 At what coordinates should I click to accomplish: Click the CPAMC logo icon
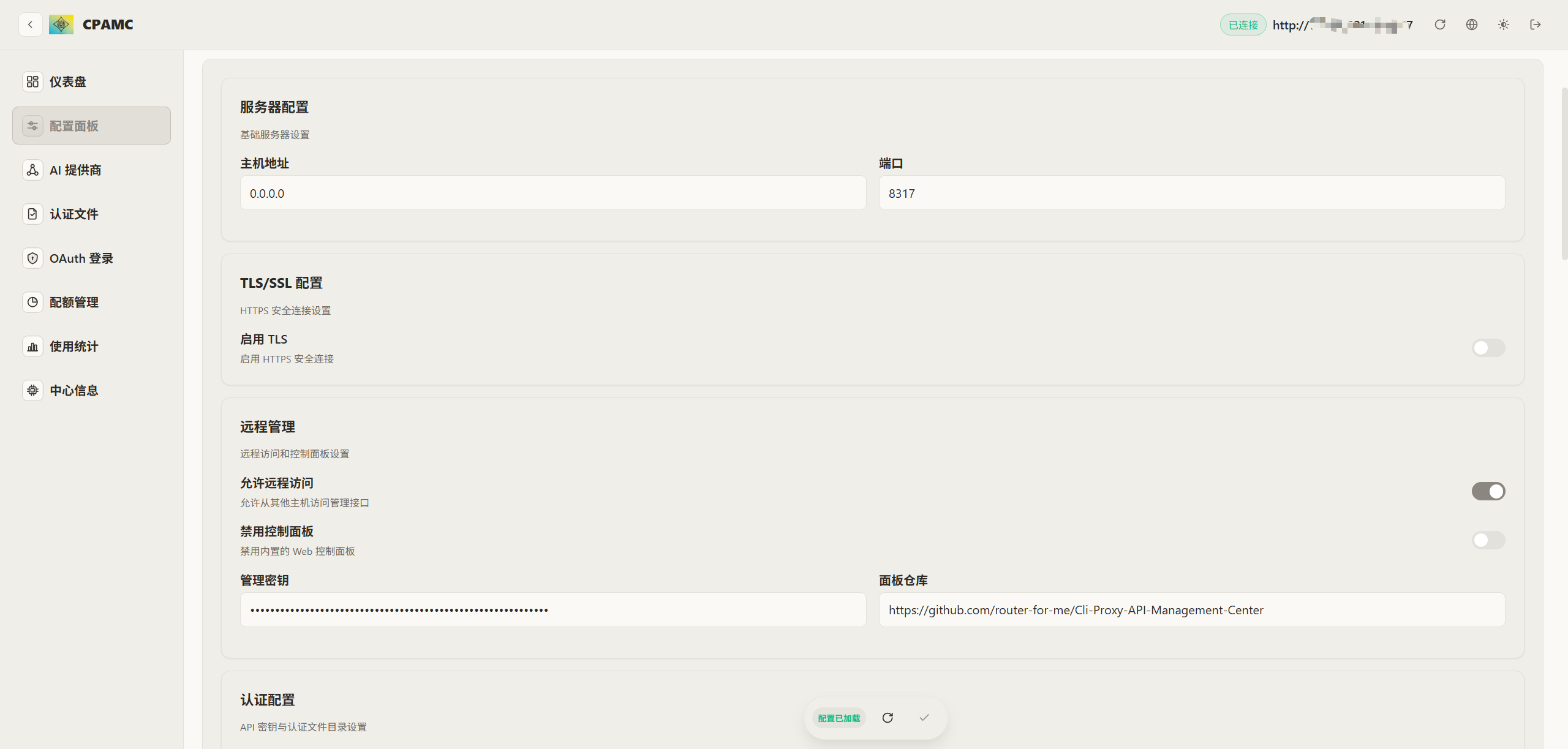(61, 24)
